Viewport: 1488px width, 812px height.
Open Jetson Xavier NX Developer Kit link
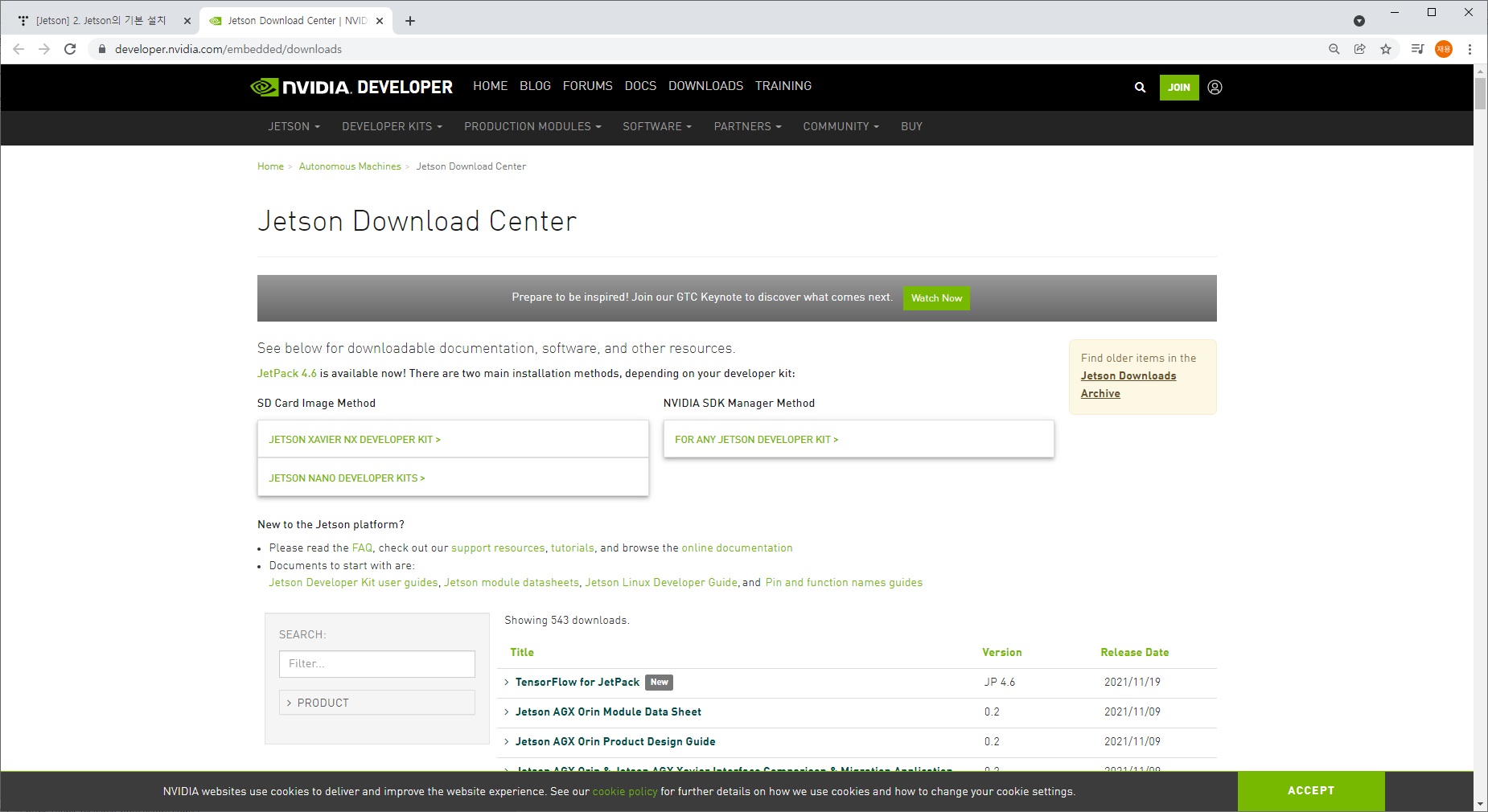coord(355,440)
